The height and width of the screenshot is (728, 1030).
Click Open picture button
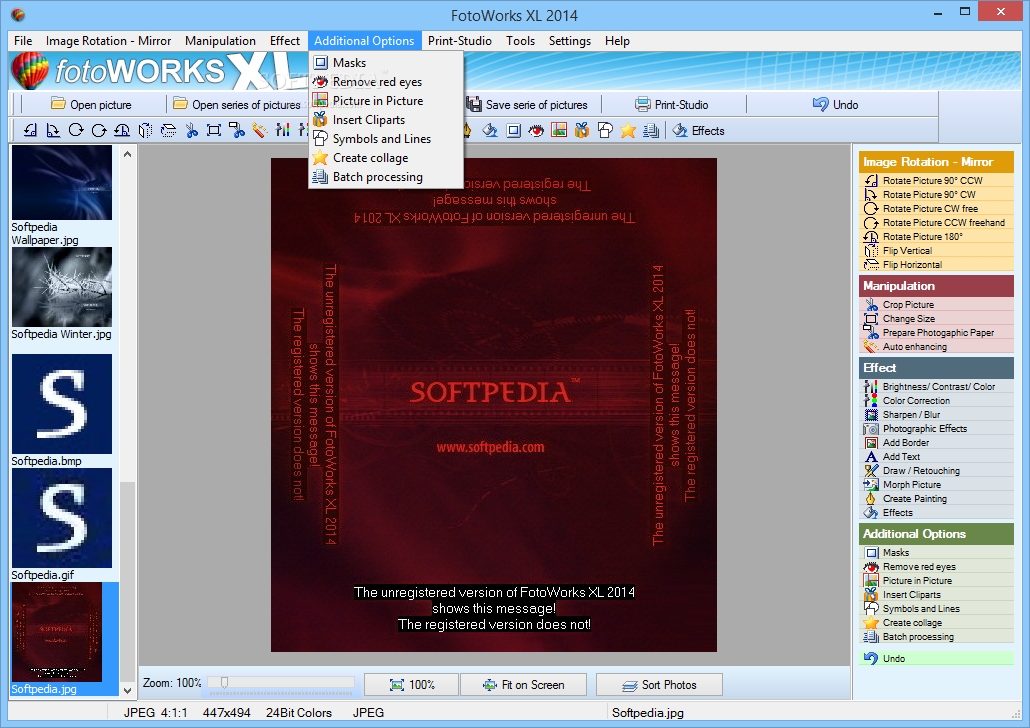tap(91, 104)
